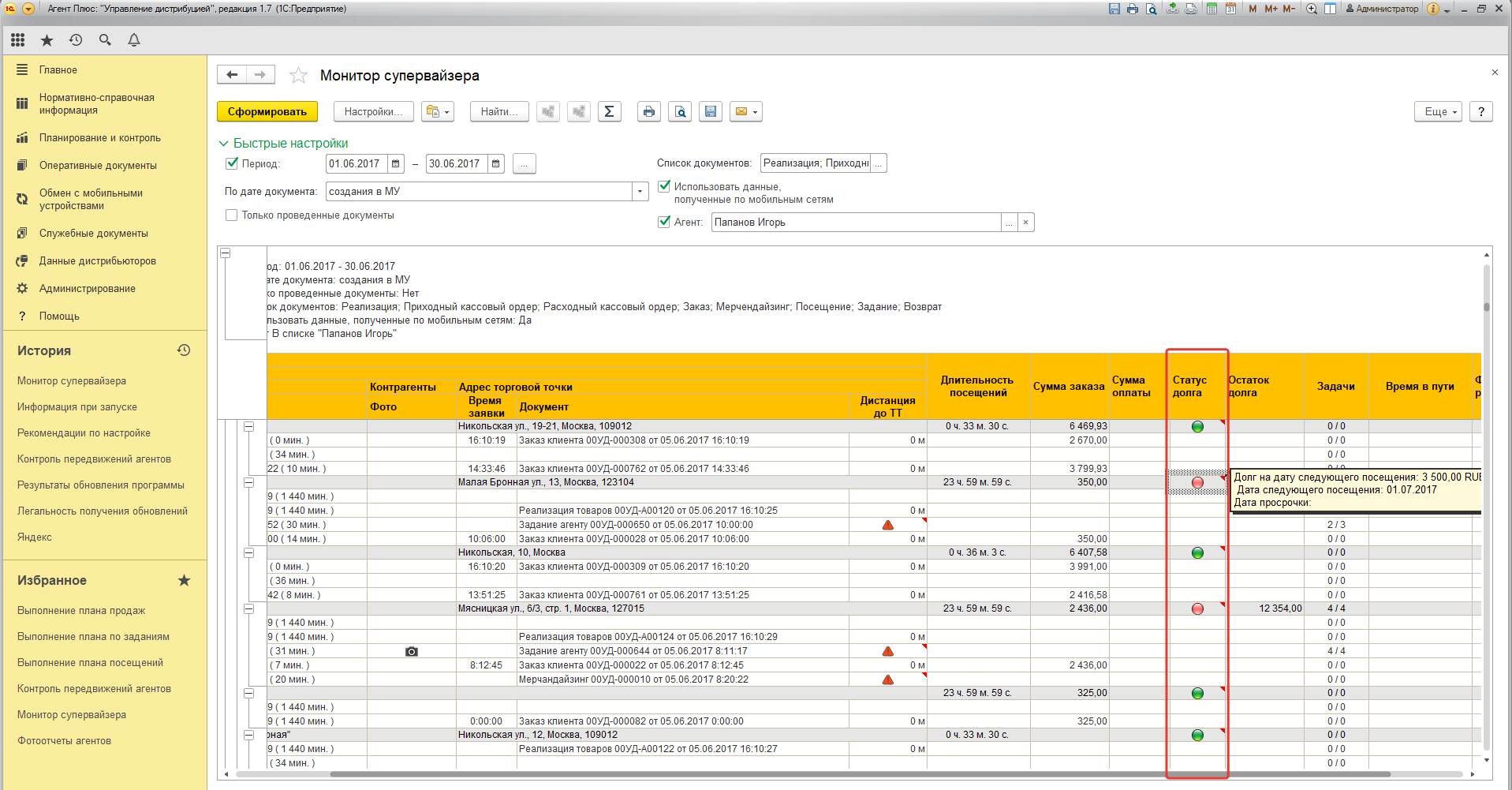The height and width of the screenshot is (790, 1512).
Task: Open notifications bell icon
Action: pos(134,40)
